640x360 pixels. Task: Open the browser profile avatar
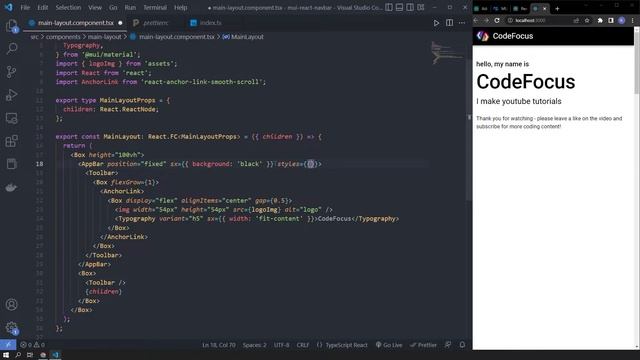(622, 20)
